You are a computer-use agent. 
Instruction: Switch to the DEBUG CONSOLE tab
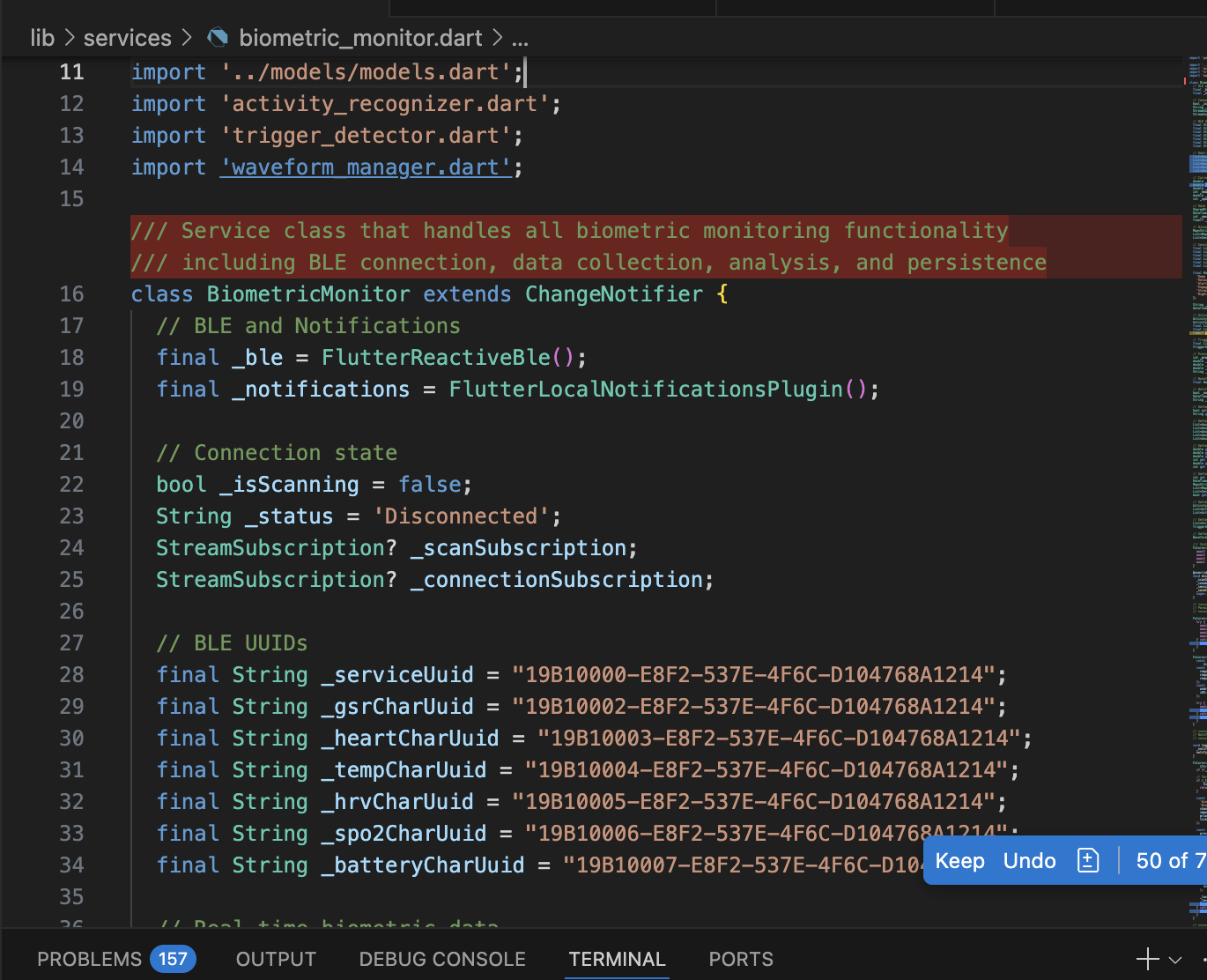point(442,959)
